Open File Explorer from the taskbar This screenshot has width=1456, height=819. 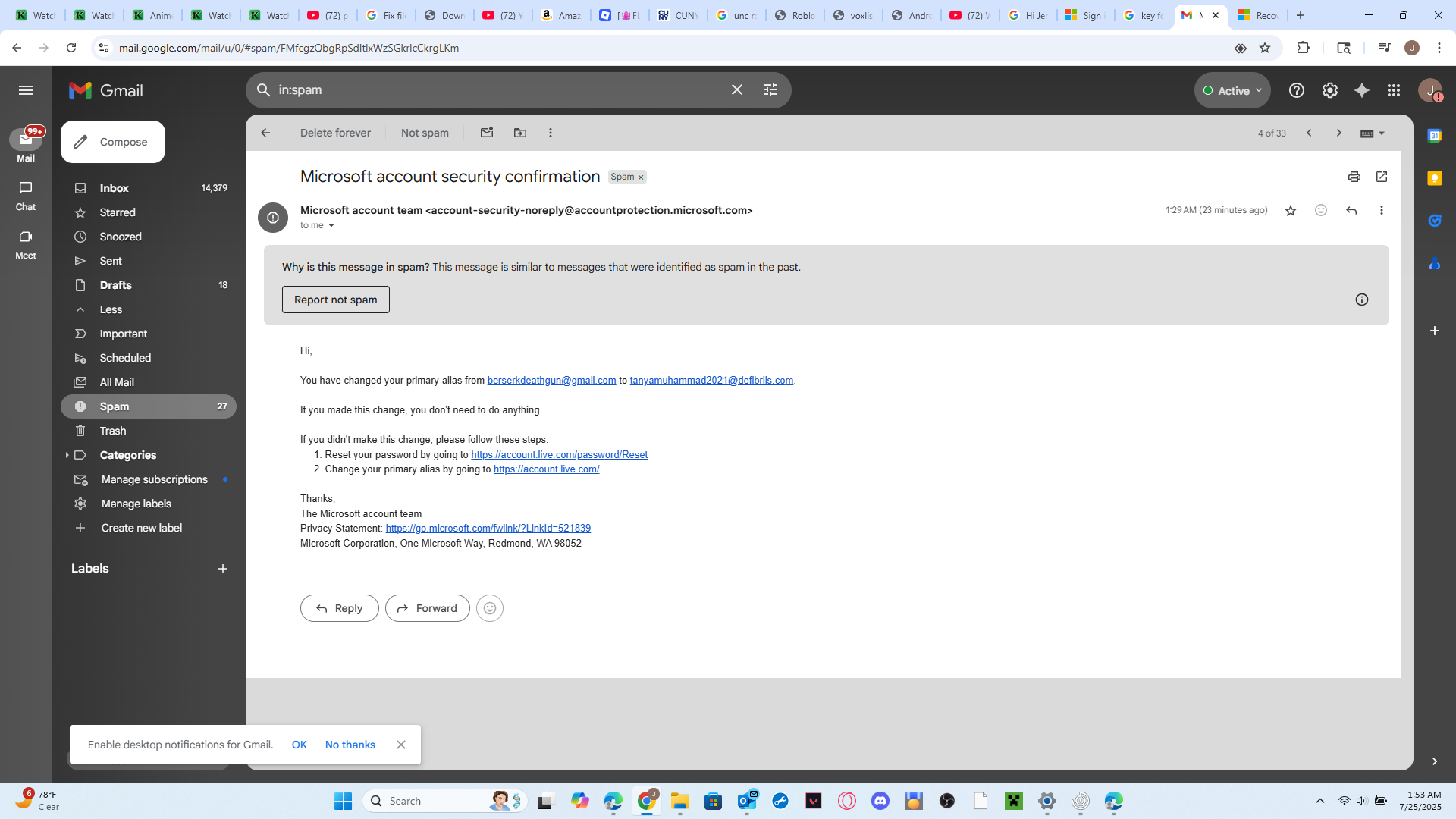680,801
